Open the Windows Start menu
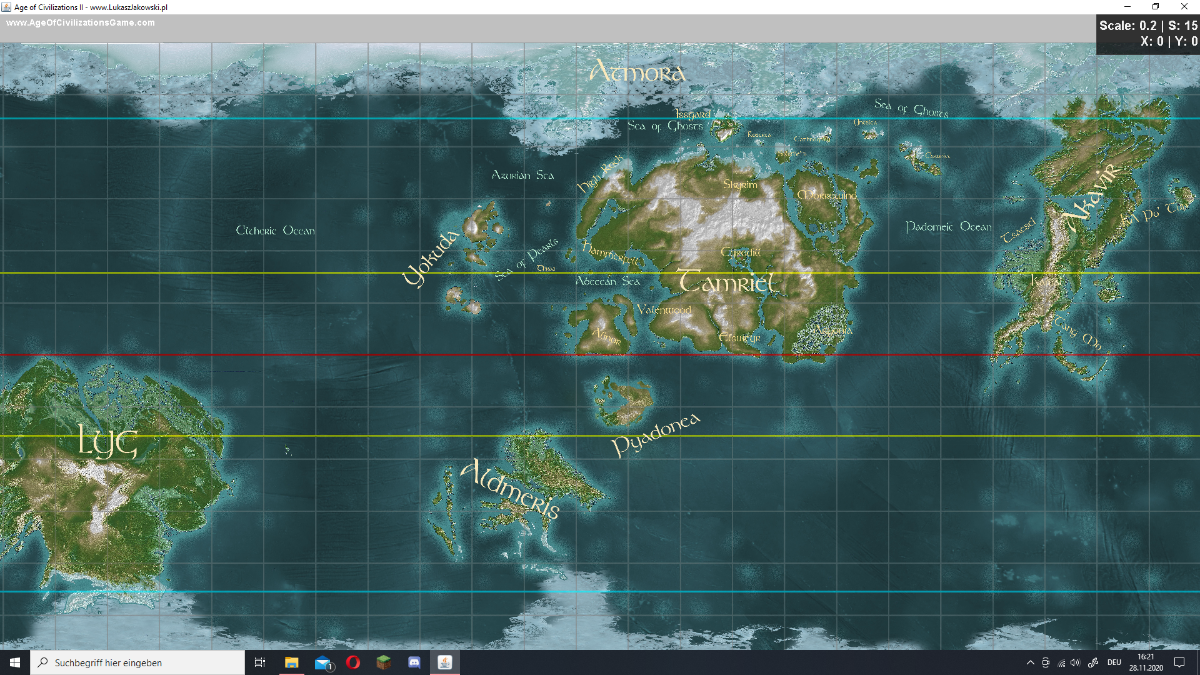Screen dimensions: 1200x675 click(x=15, y=662)
